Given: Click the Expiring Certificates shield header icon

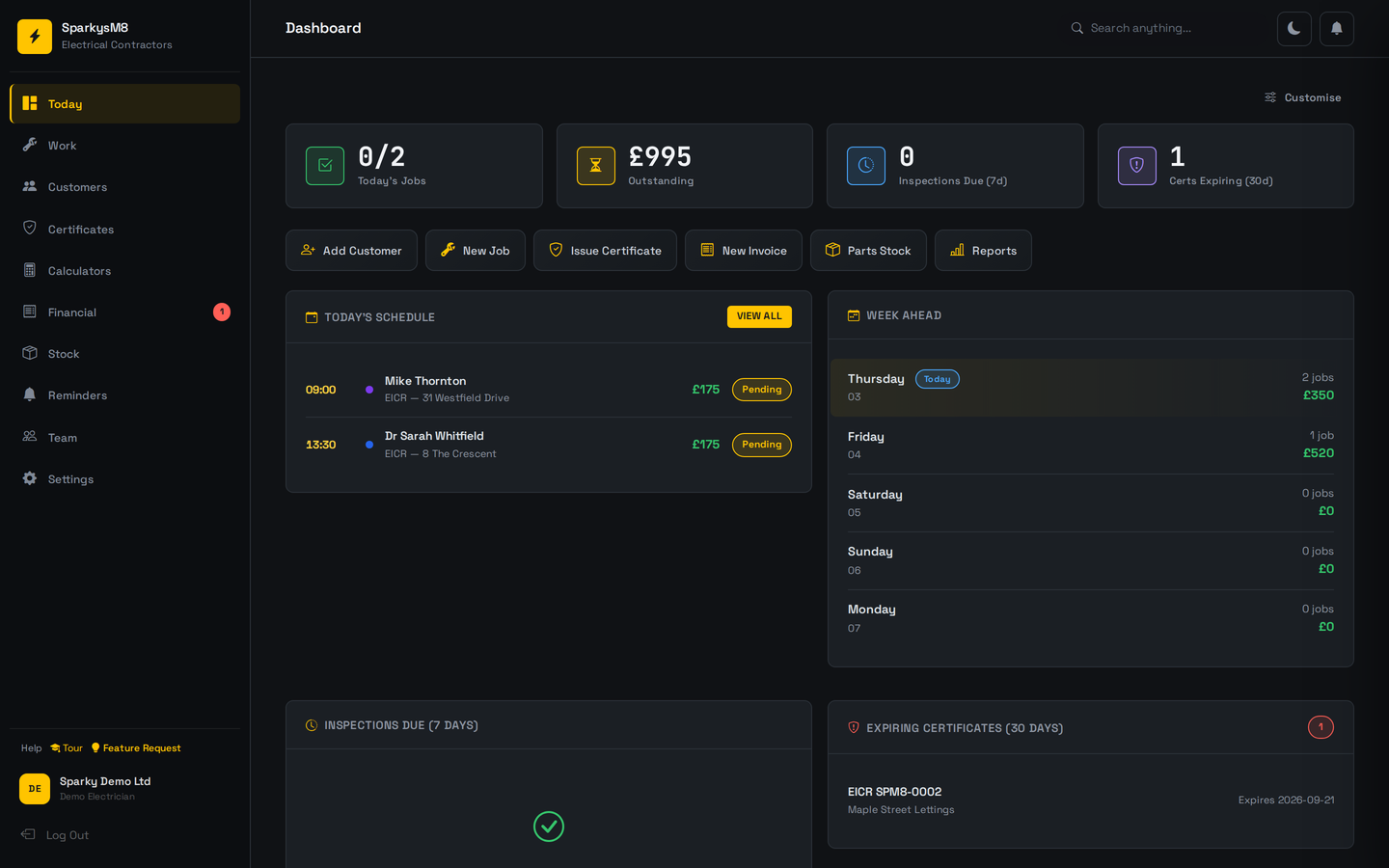Looking at the screenshot, I should tap(854, 727).
